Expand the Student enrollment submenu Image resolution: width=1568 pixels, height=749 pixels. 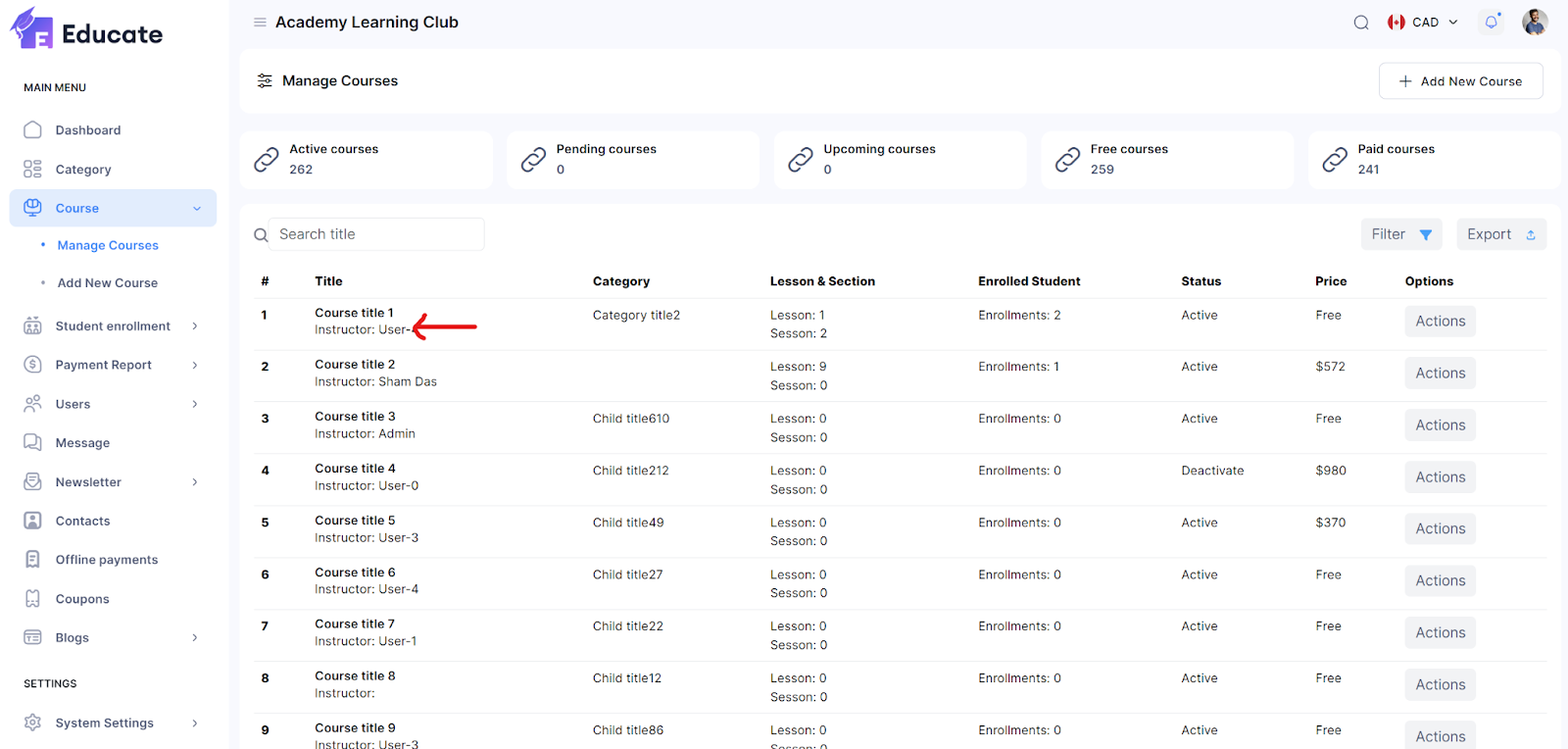tap(195, 326)
